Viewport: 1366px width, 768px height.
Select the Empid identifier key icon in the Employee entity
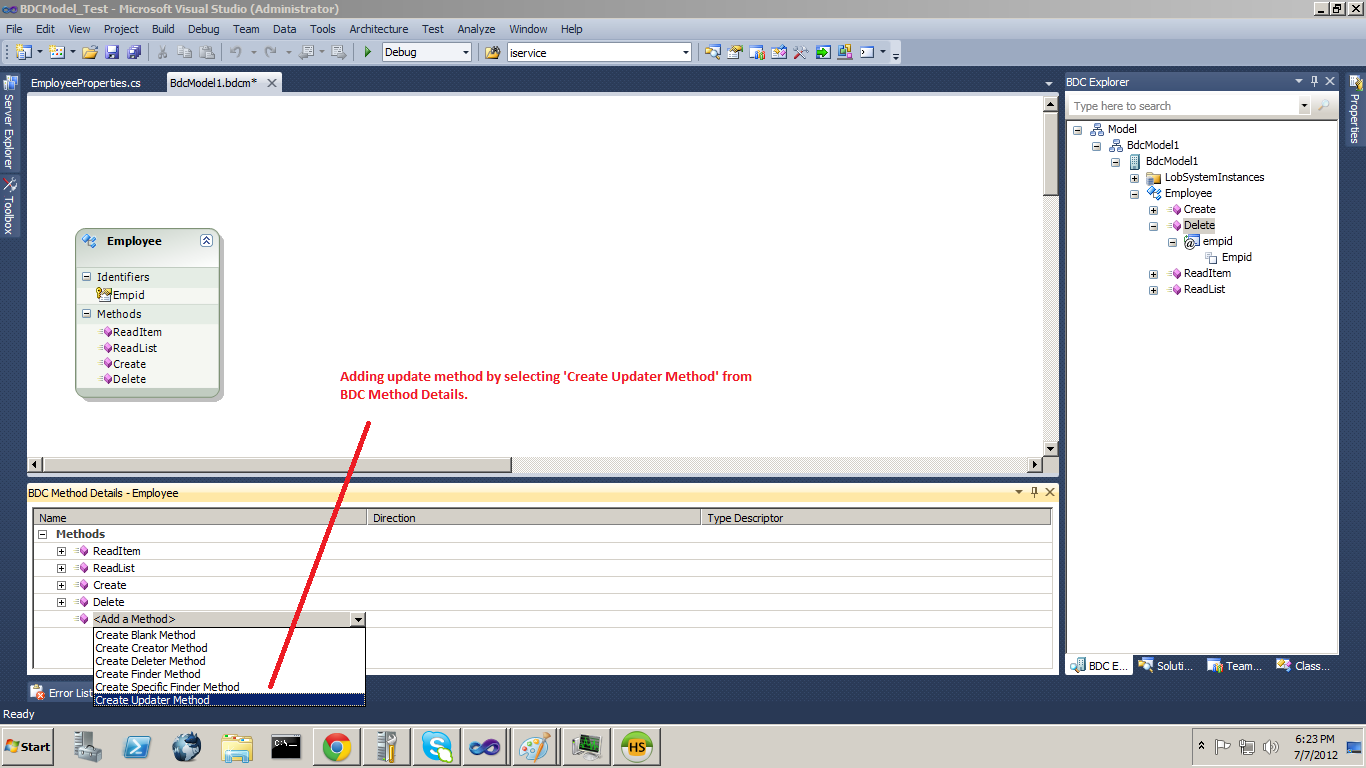click(x=104, y=295)
